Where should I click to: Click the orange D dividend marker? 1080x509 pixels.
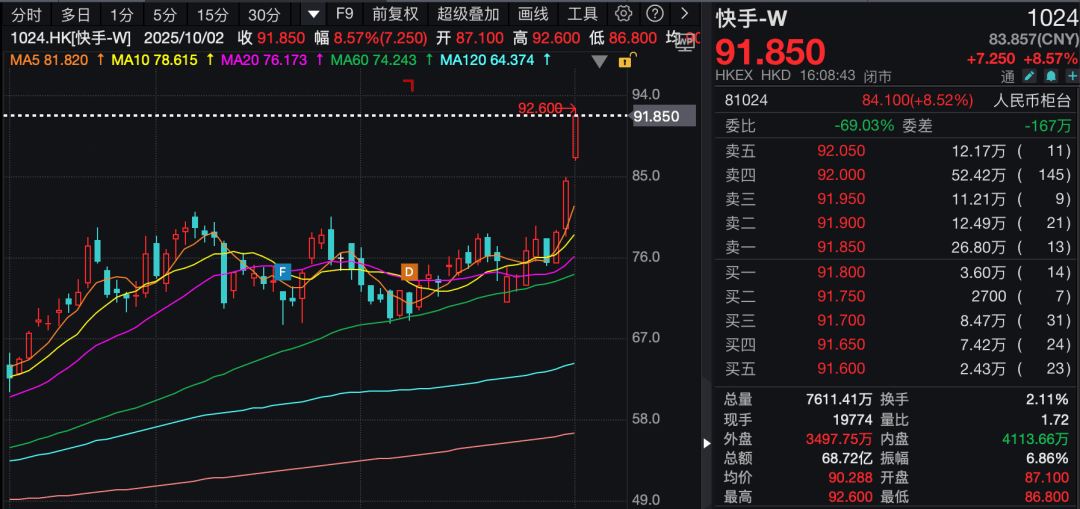pos(408,271)
